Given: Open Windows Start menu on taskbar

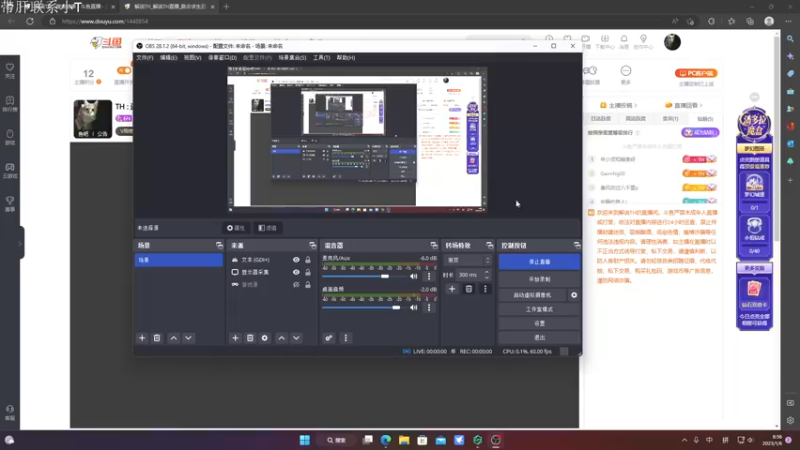Looking at the screenshot, I should pos(305,440).
